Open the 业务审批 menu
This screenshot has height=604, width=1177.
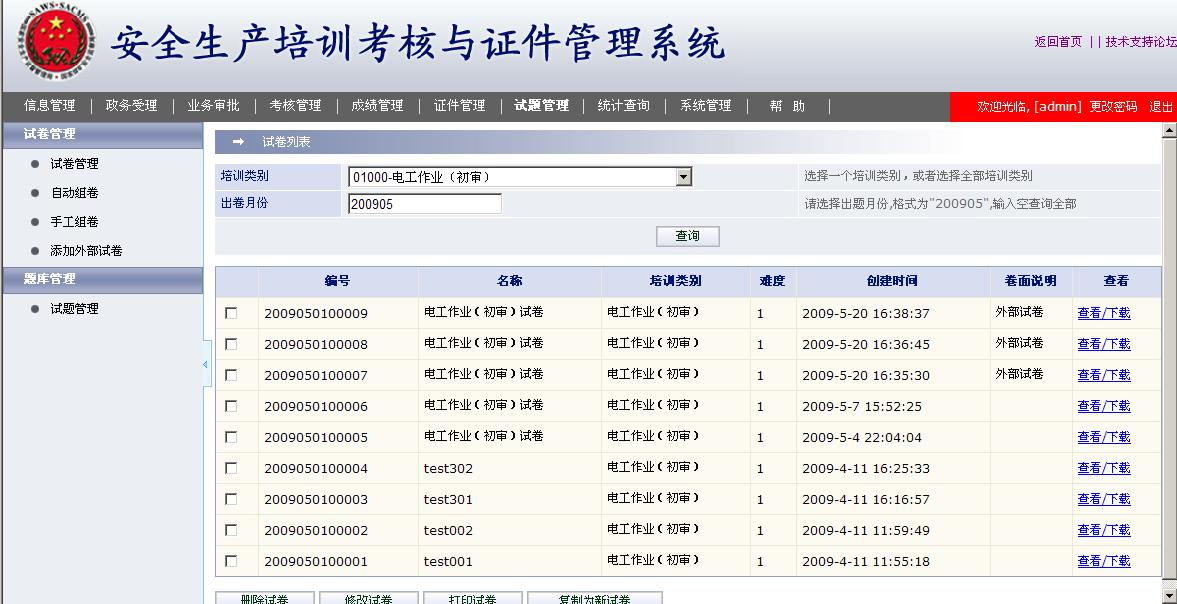pyautogui.click(x=213, y=106)
